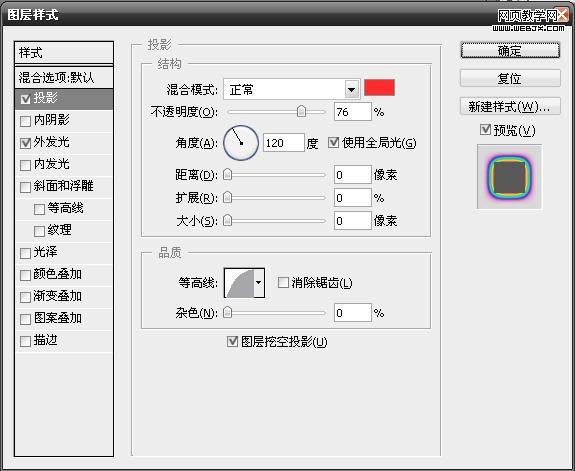The height and width of the screenshot is (471, 575).
Task: Select the 渐变叠加 style row label
Action: point(58,296)
